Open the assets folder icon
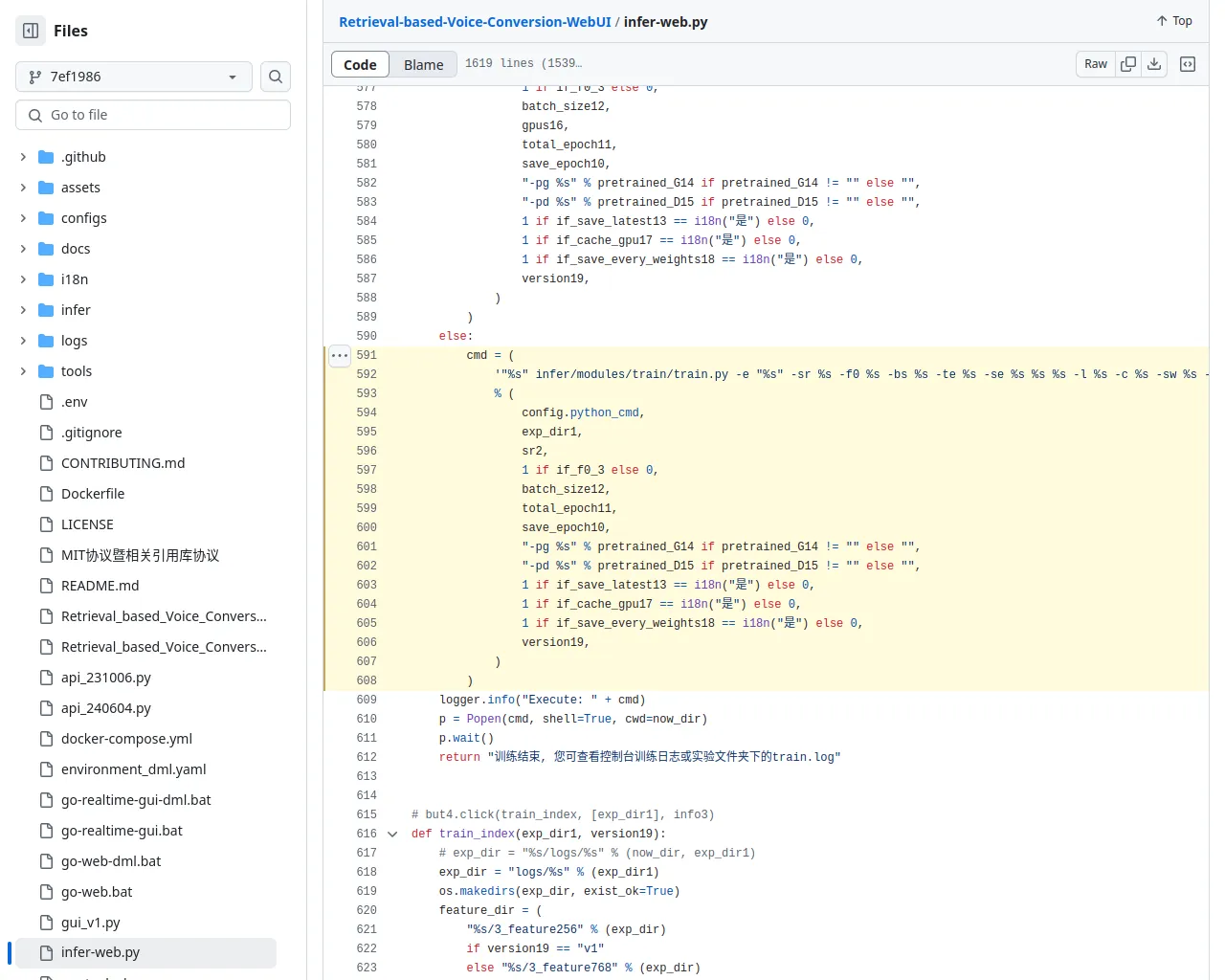The height and width of the screenshot is (980, 1225). (x=46, y=188)
